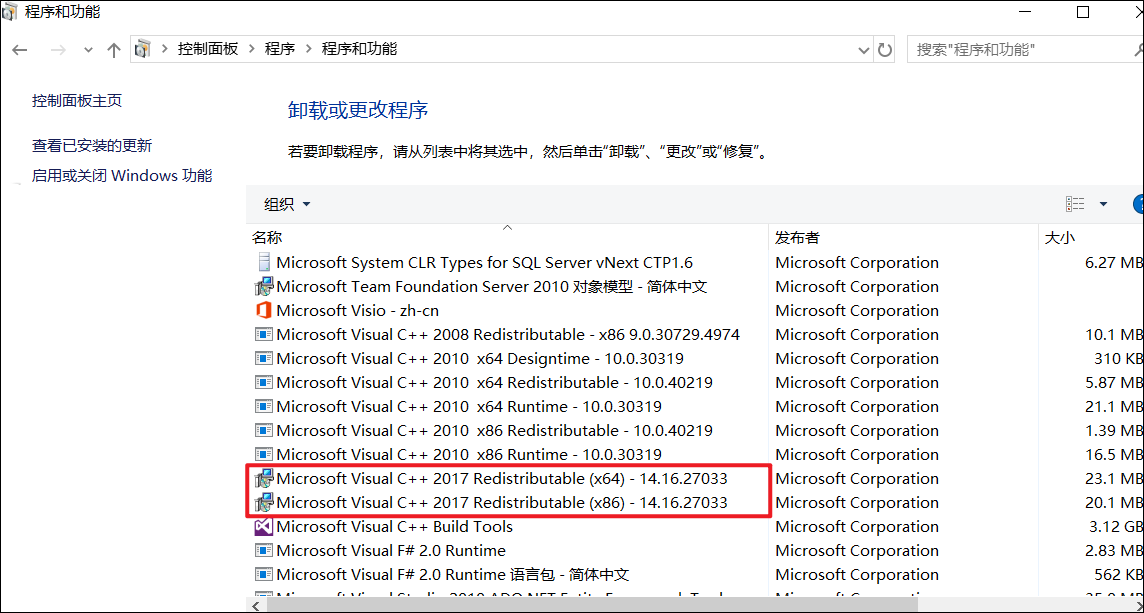The width and height of the screenshot is (1144, 613).
Task: Click the Visual C++ 2017 Redistributable (x64) icon
Action: [264, 479]
